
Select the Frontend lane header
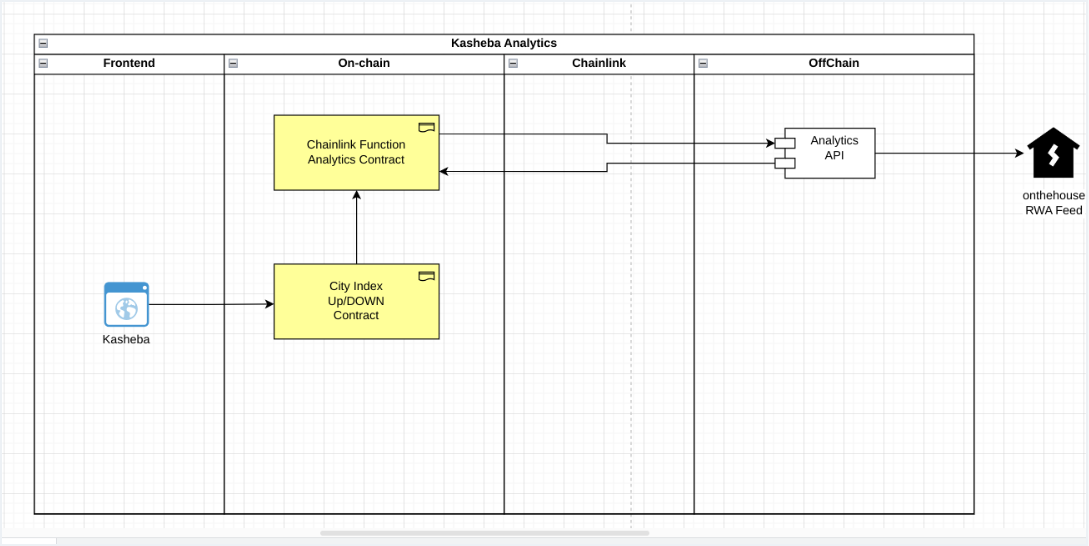pos(129,64)
